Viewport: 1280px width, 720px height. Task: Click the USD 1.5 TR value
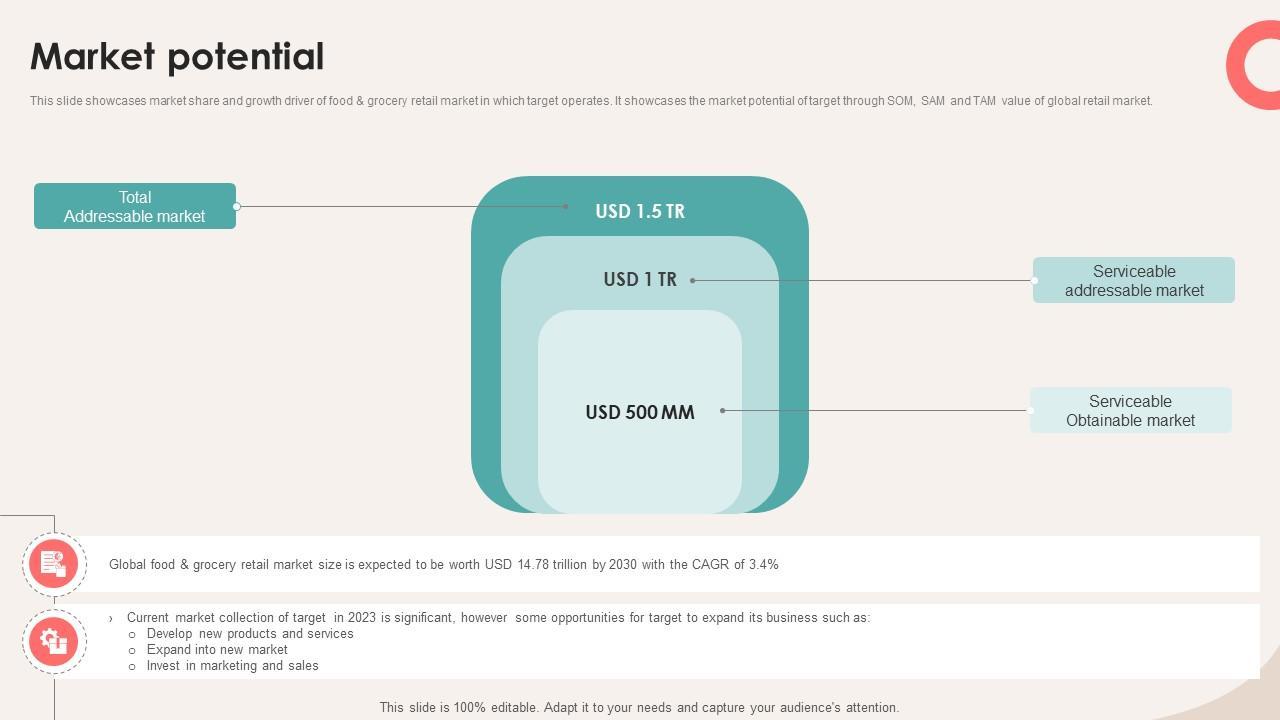click(x=640, y=211)
